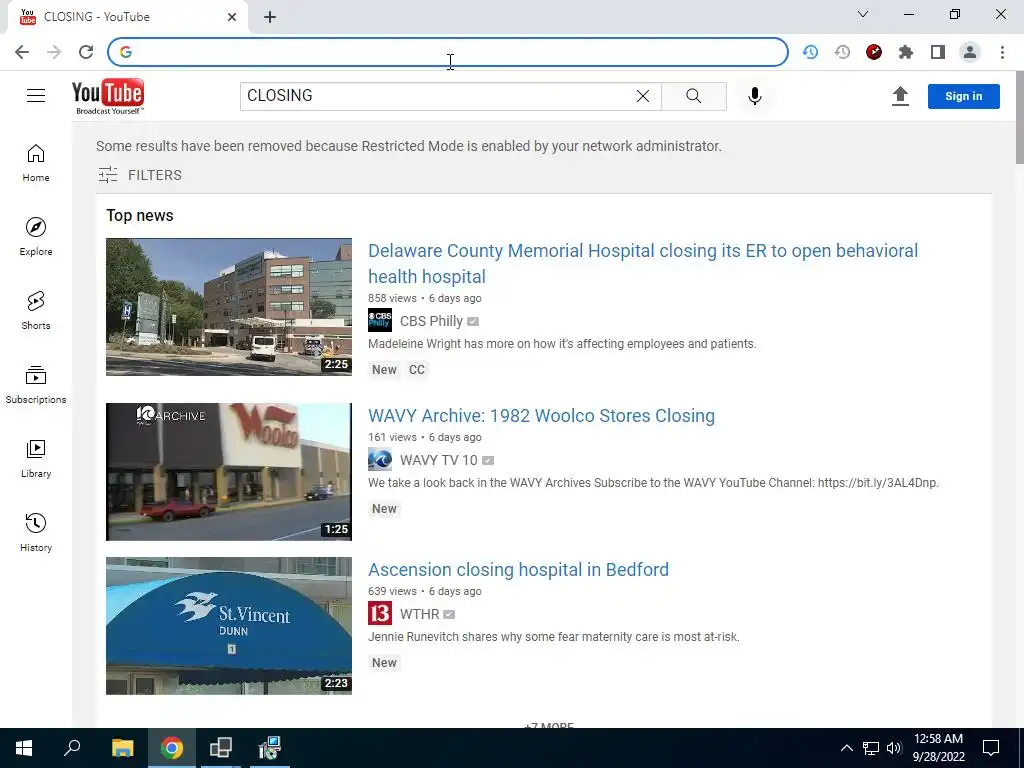Open the Chrome three-dot menu

point(1002,52)
